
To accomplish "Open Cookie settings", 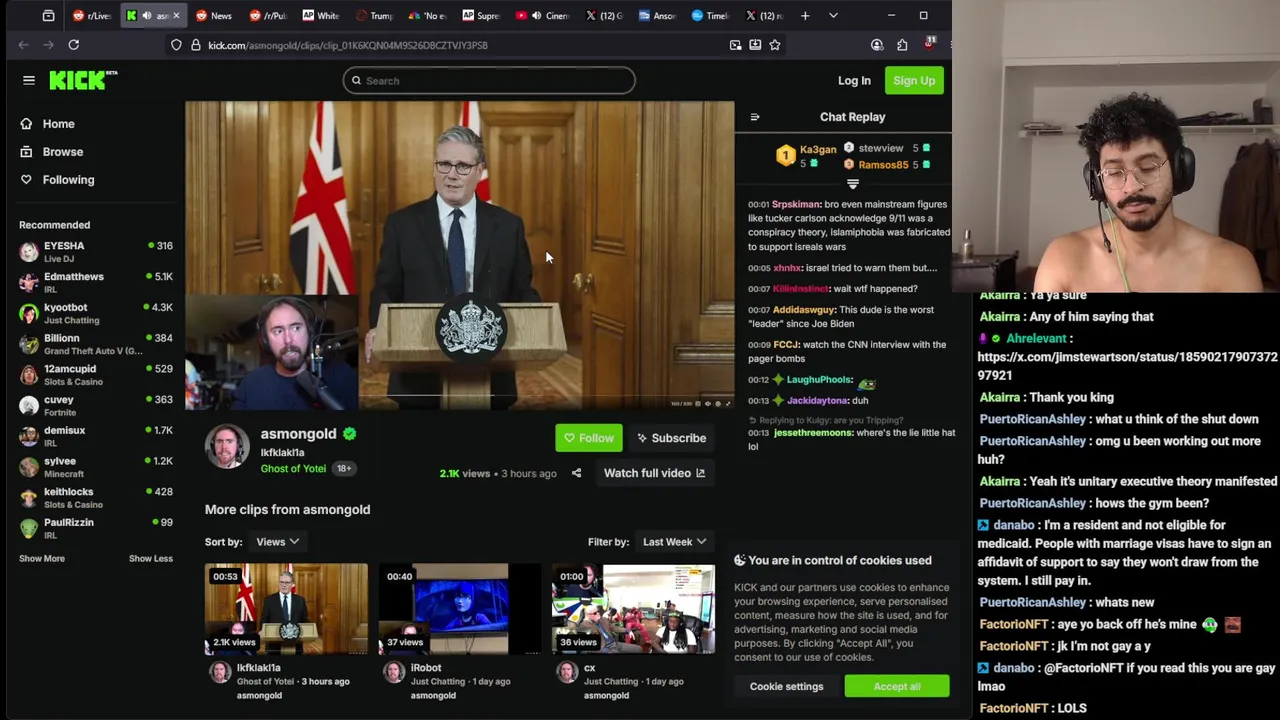I will 787,687.
